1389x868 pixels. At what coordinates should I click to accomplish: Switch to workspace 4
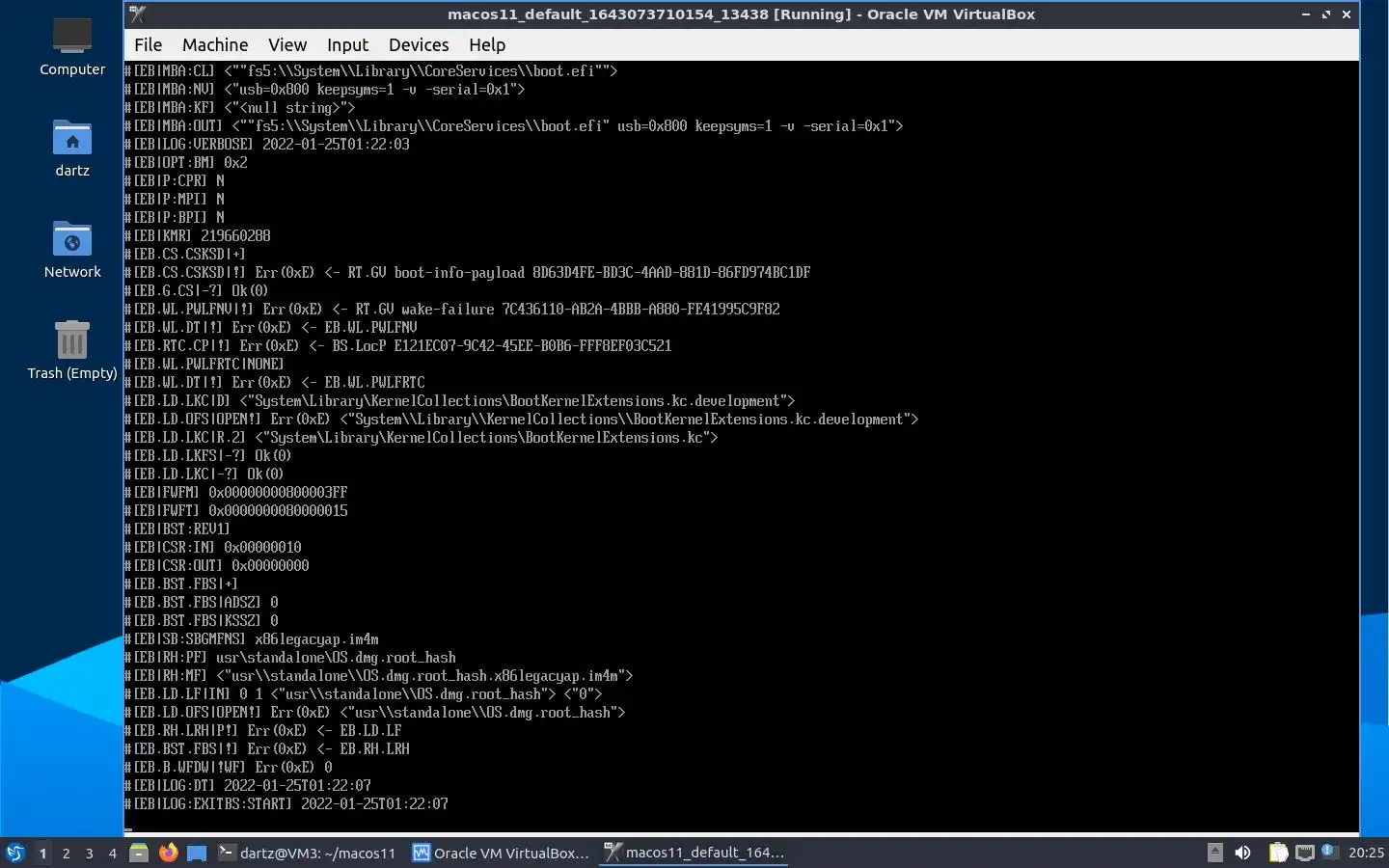coord(112,853)
